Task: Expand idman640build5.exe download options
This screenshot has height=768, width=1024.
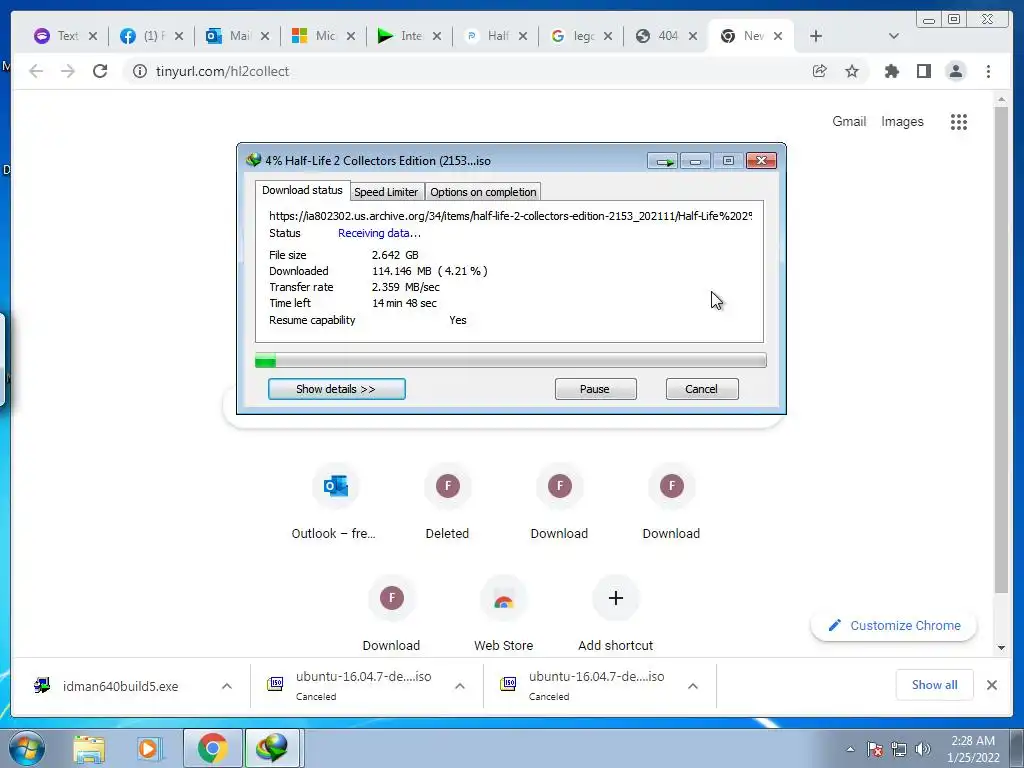Action: [227, 686]
